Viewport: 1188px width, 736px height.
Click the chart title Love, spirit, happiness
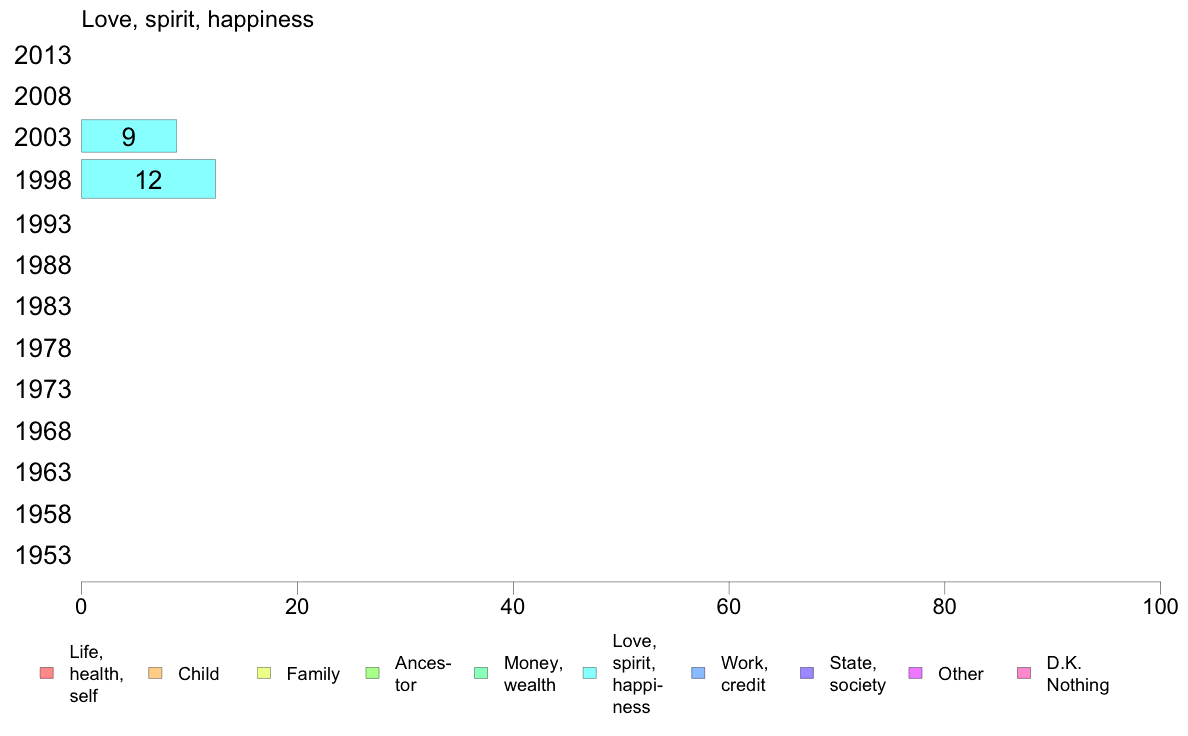[197, 20]
